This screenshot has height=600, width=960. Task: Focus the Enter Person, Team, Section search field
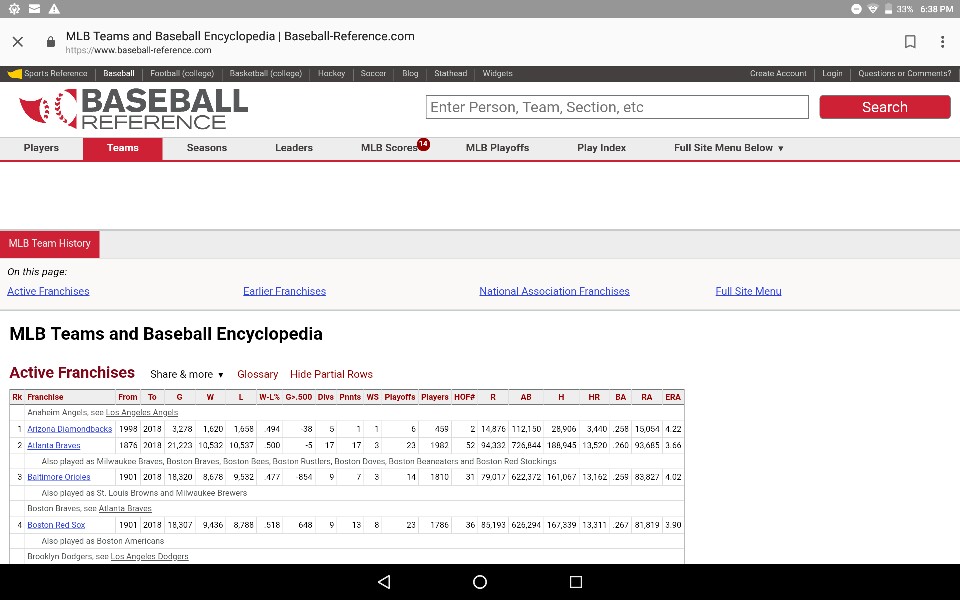point(617,107)
